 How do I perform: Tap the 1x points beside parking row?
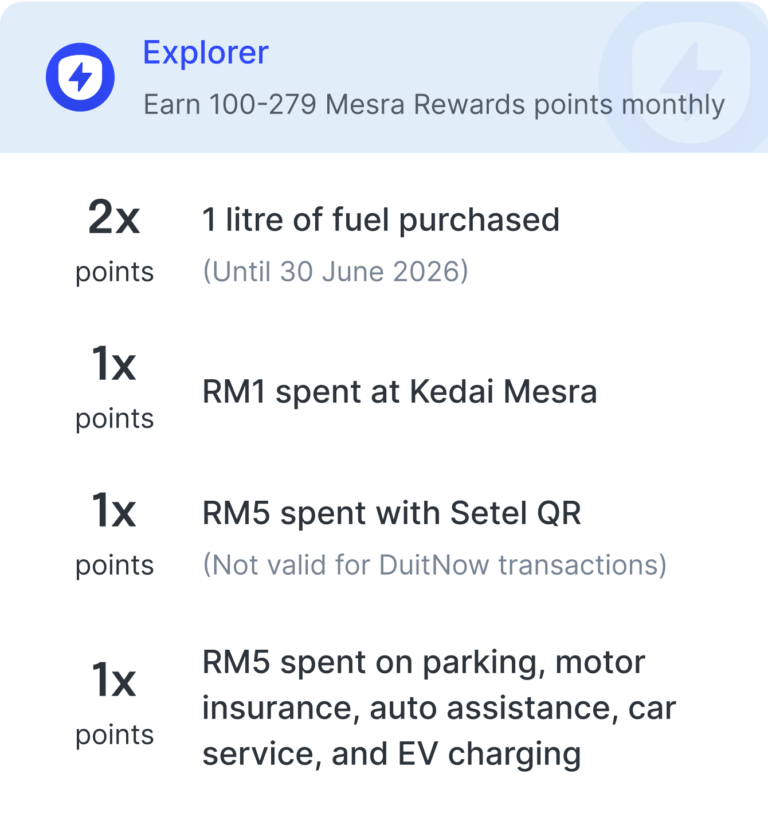coord(114,680)
